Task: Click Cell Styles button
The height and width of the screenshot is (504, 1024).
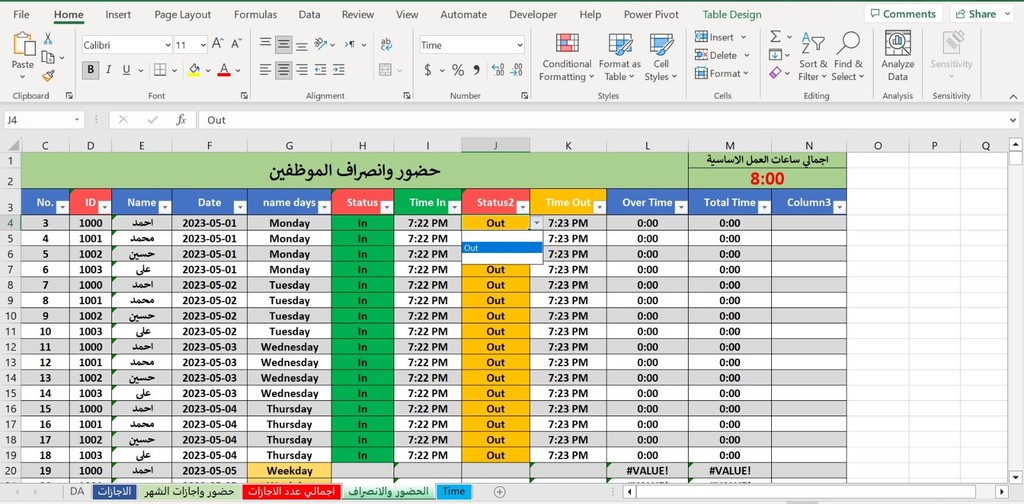Action: click(x=662, y=57)
